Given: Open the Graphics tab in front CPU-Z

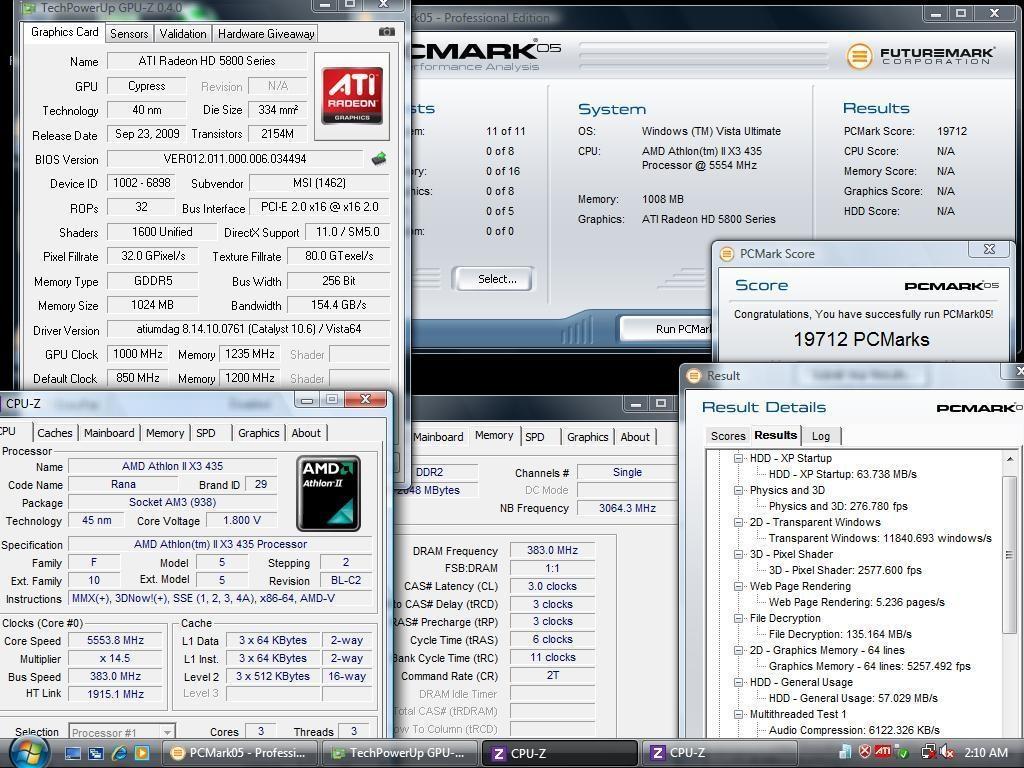Looking at the screenshot, I should click(x=259, y=433).
